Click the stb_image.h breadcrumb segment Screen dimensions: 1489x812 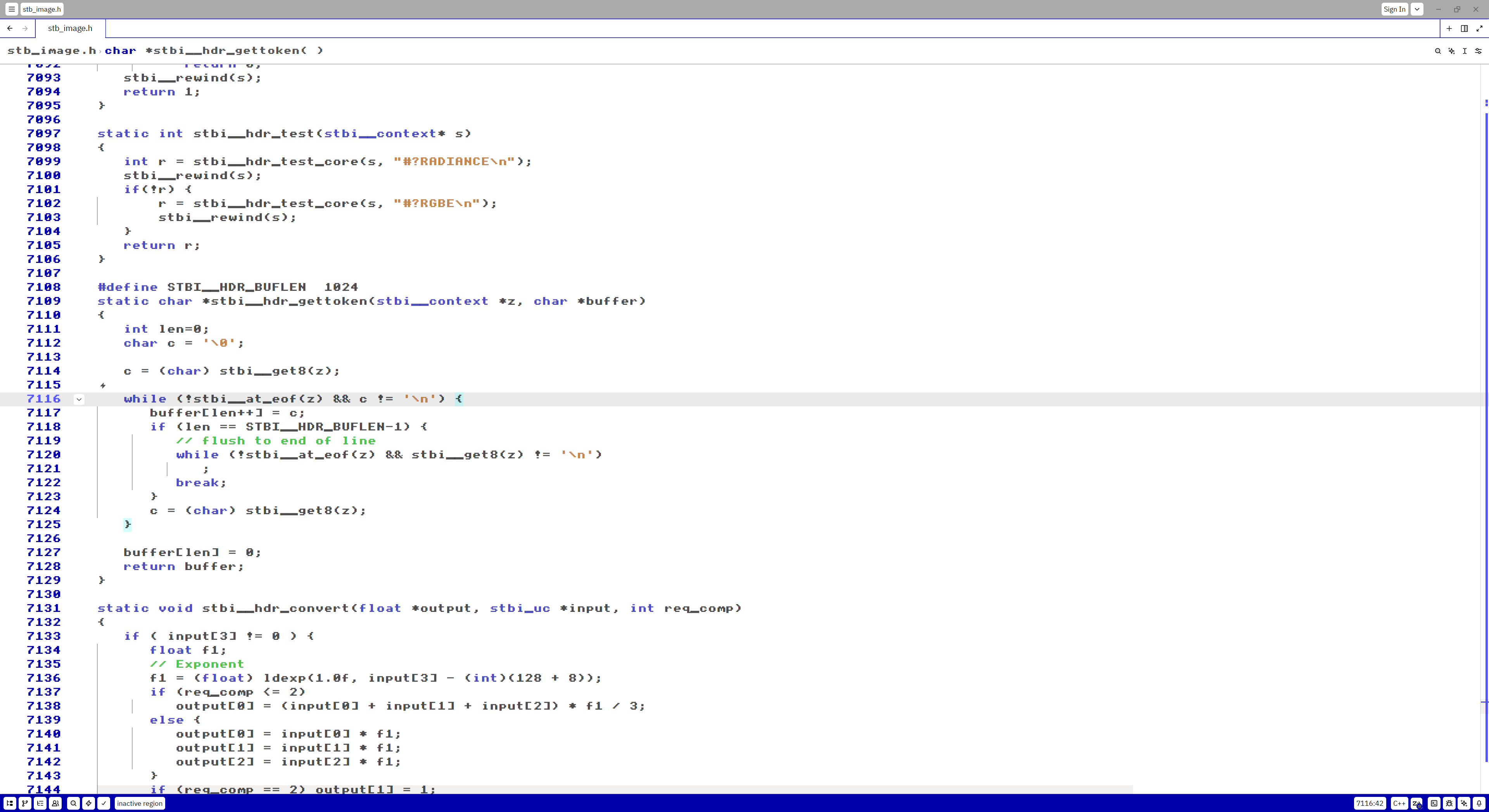(52, 50)
